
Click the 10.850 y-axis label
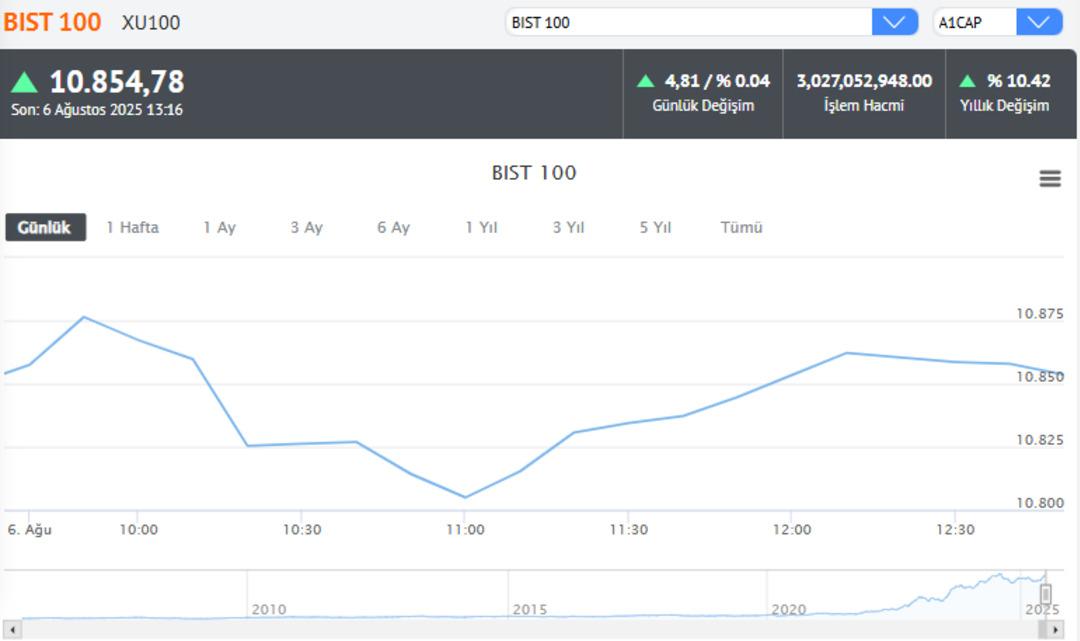1040,377
